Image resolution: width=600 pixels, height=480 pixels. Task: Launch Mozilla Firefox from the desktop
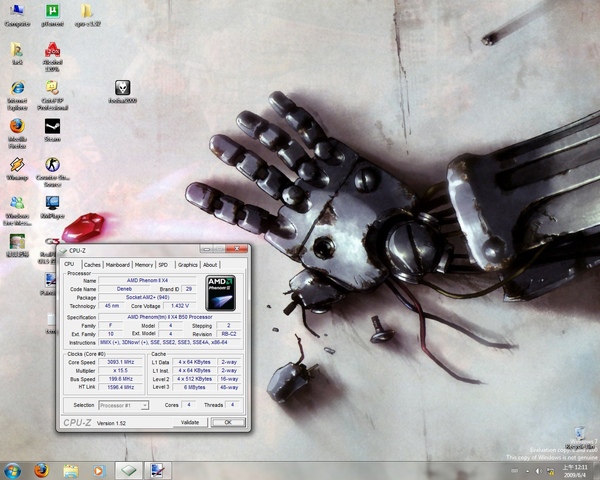[17, 133]
